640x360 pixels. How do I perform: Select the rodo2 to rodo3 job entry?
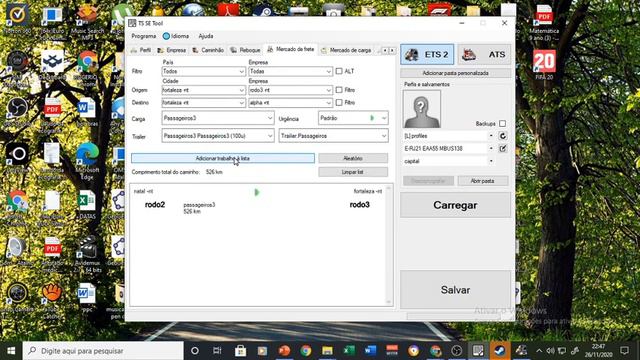tap(258, 201)
